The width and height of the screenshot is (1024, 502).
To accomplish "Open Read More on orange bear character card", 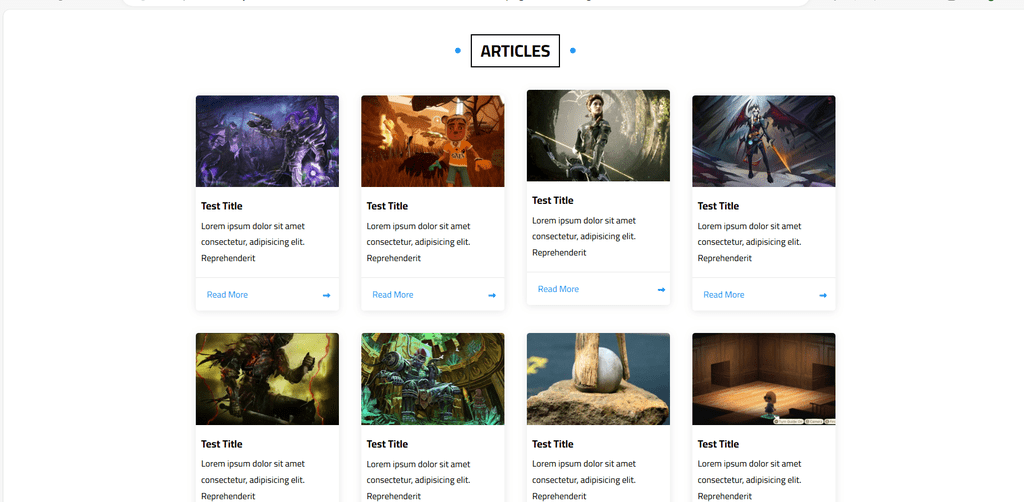I will [x=392, y=295].
